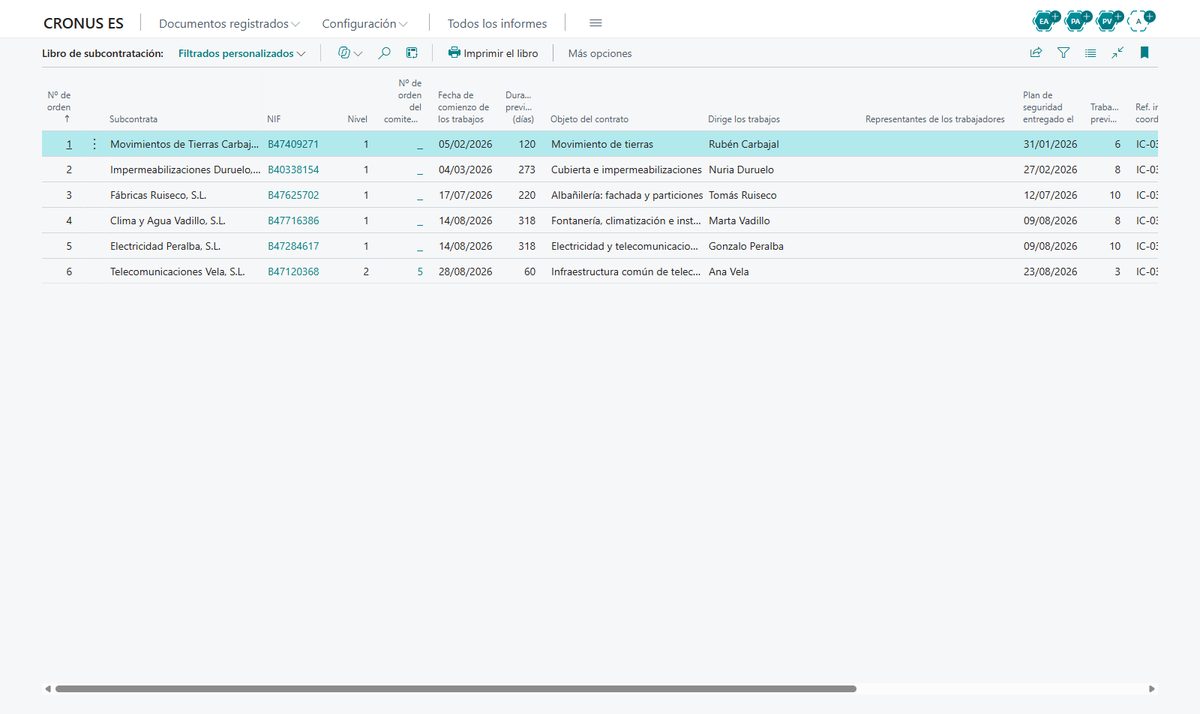
Task: Click the PV hexagon badge
Action: (x=1108, y=20)
